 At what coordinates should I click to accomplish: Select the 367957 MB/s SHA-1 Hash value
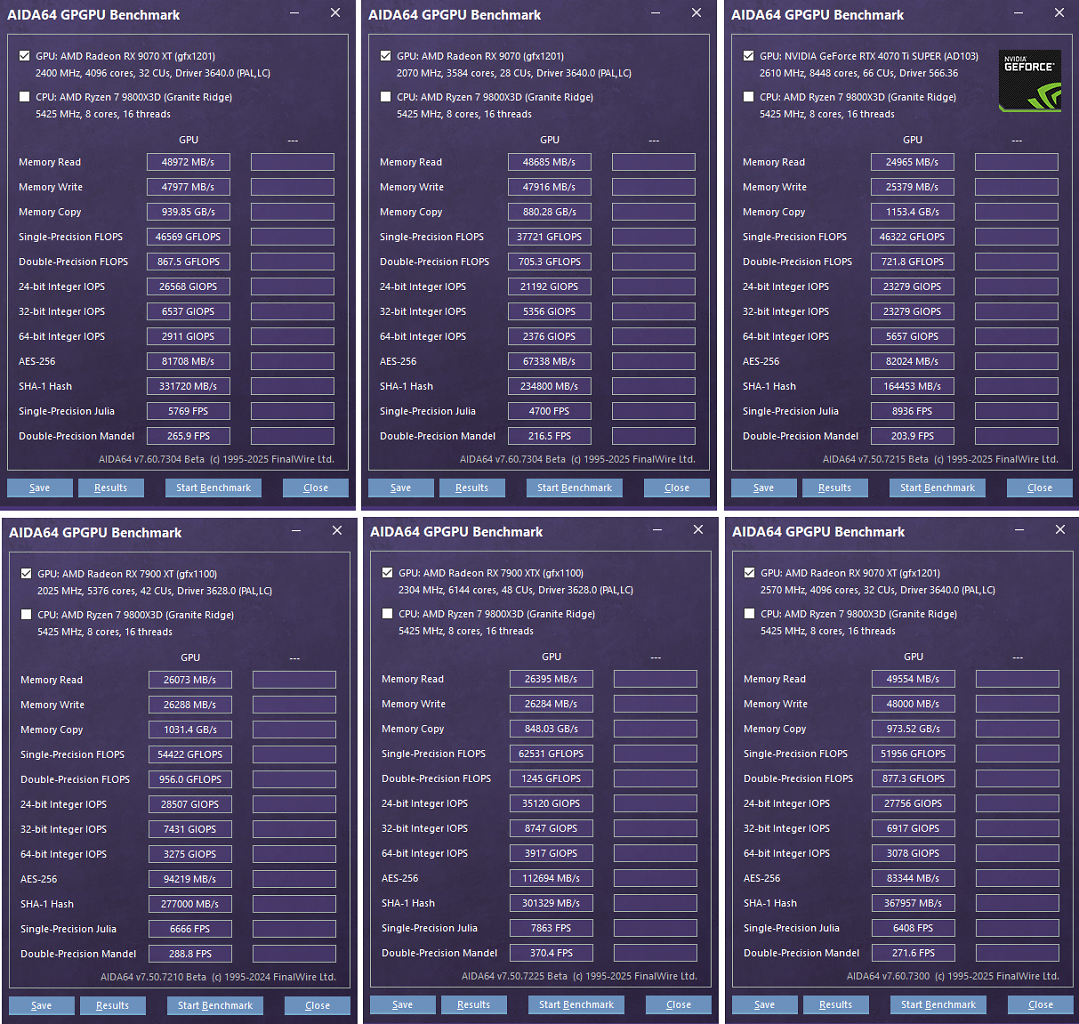[x=913, y=903]
